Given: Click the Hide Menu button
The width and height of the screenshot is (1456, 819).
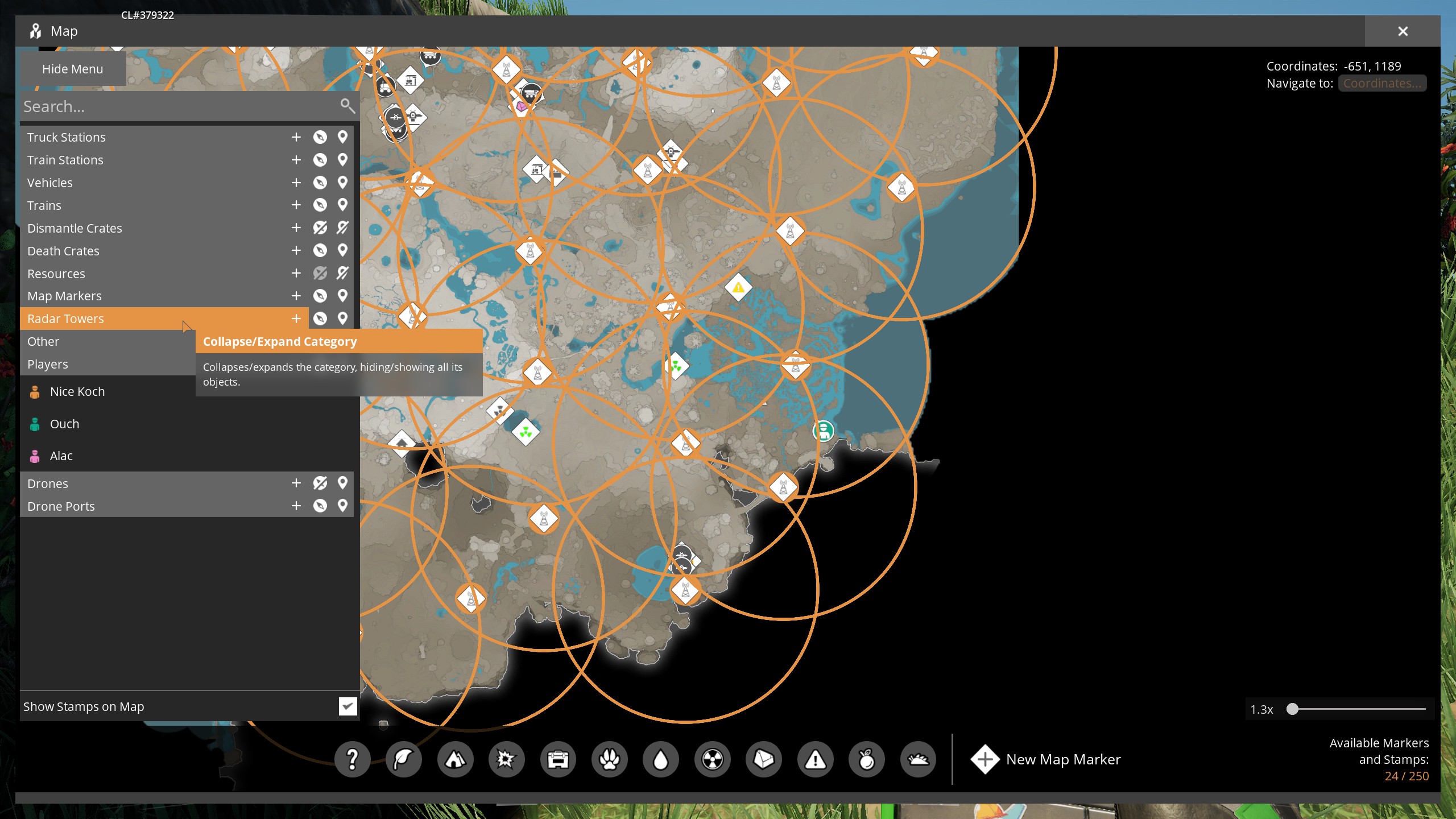Looking at the screenshot, I should [x=72, y=69].
